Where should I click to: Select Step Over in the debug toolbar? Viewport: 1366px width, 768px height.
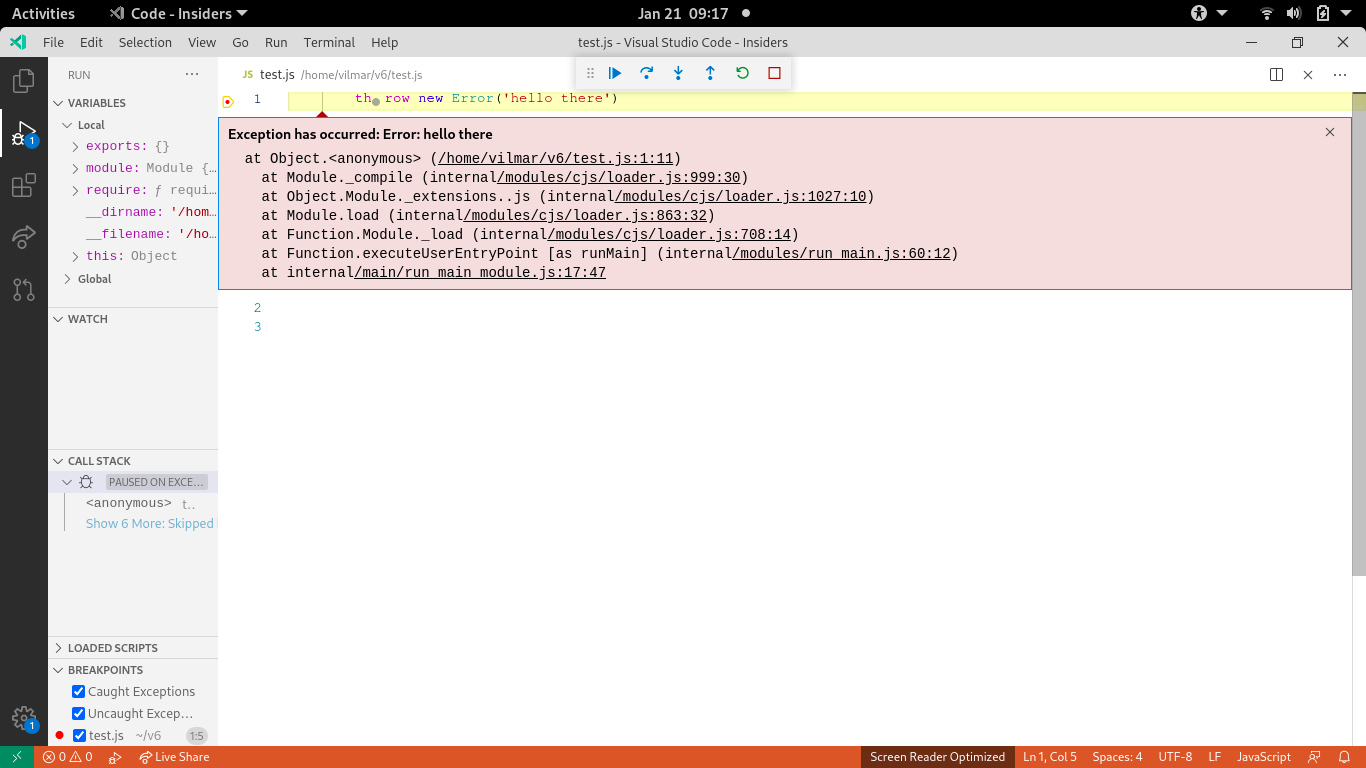[x=646, y=72]
